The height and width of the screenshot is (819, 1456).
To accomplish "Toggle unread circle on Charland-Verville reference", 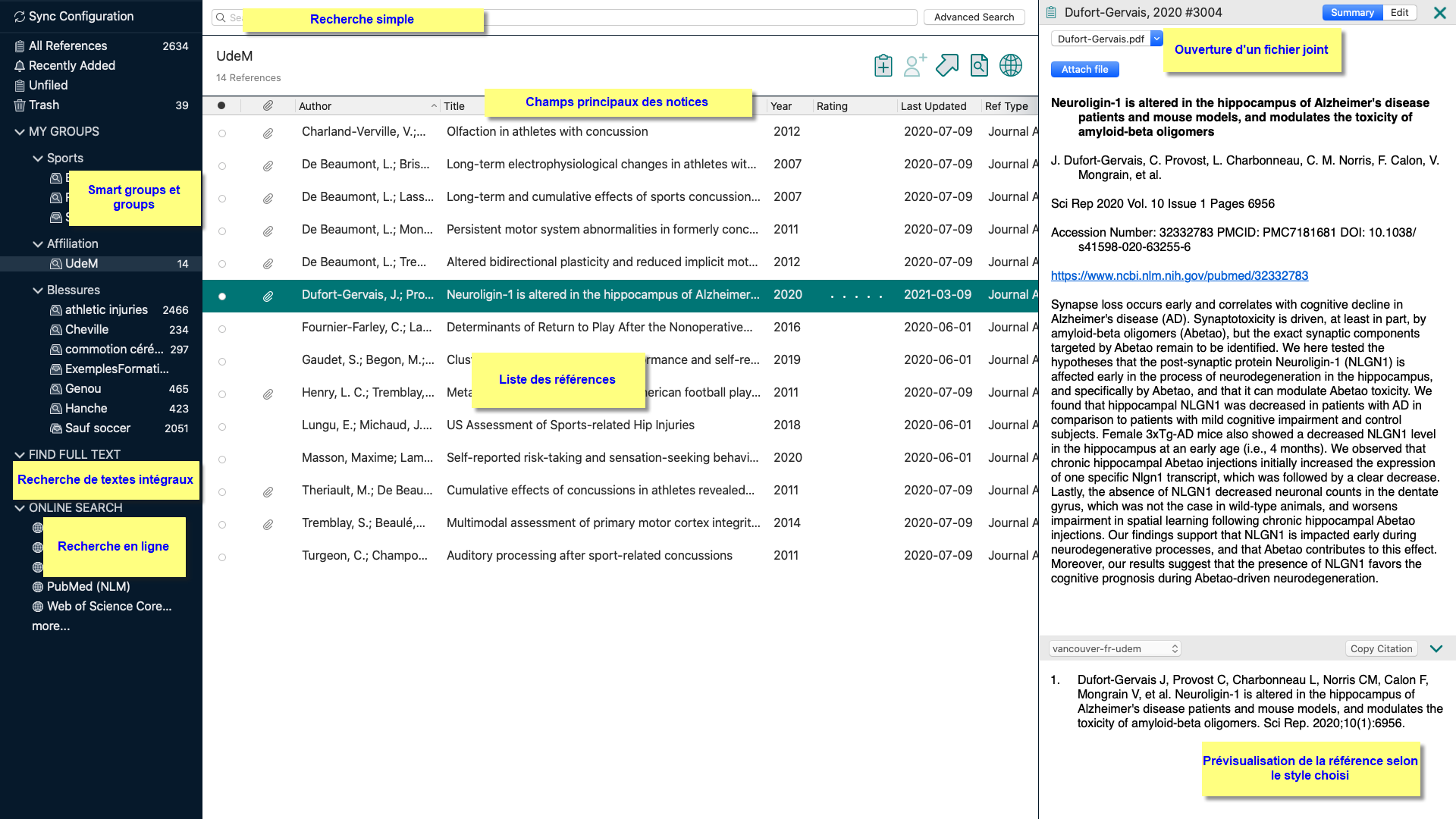I will [222, 131].
